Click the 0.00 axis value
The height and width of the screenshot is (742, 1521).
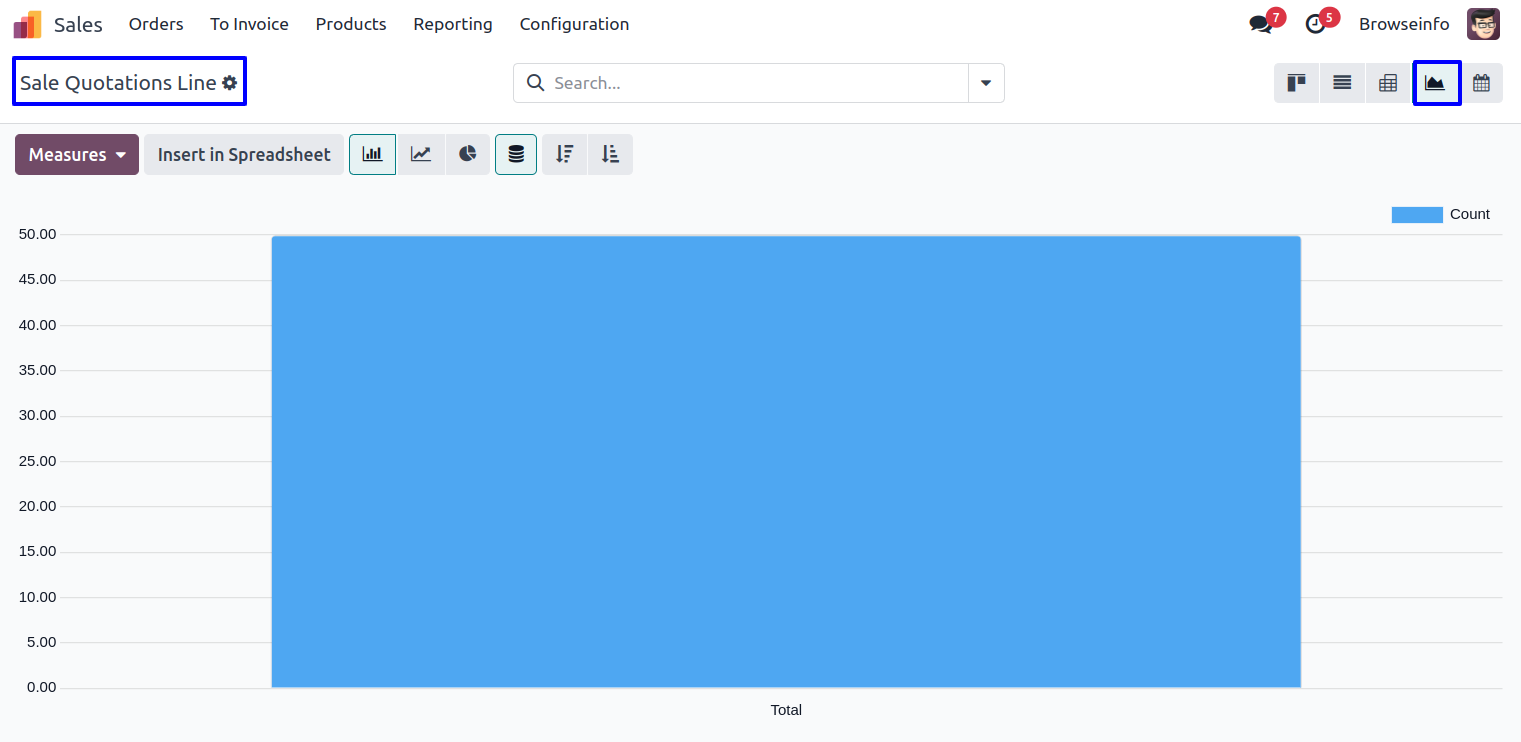[42, 687]
